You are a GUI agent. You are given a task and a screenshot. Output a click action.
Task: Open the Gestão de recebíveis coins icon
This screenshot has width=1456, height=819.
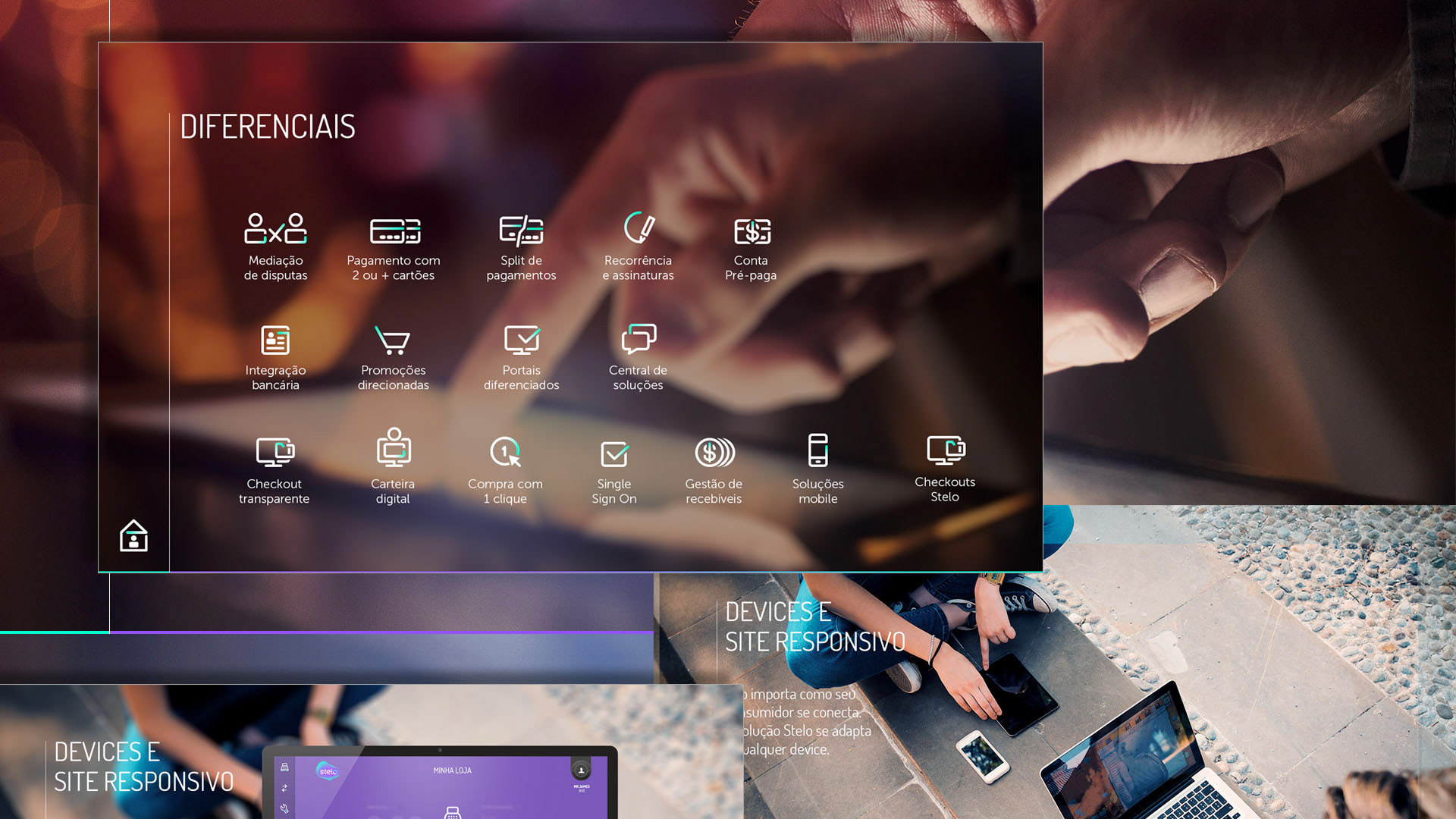point(714,453)
